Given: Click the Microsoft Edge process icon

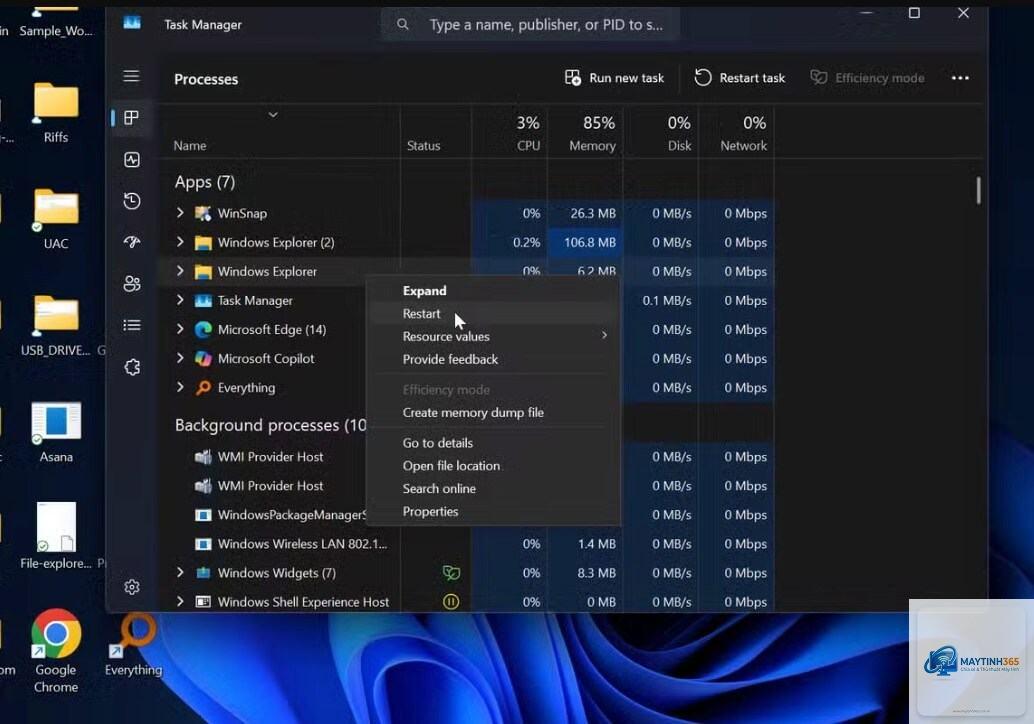Looking at the screenshot, I should (x=203, y=329).
